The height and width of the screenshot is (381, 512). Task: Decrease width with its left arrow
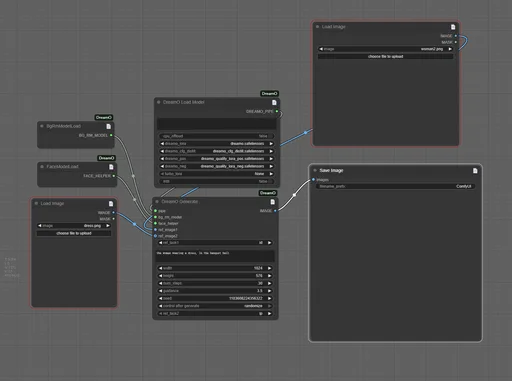(160, 268)
